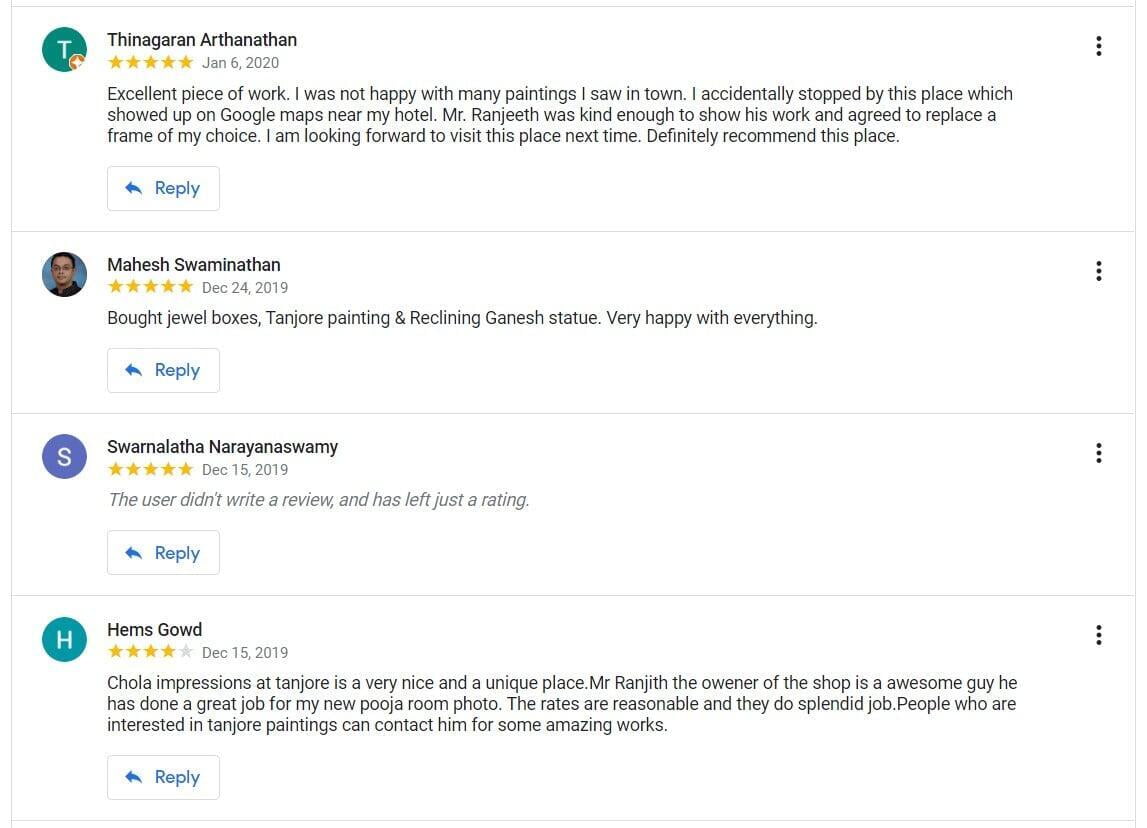Click the Jan 6, 2020 review date
Image resolution: width=1147 pixels, height=828 pixels.
241,63
